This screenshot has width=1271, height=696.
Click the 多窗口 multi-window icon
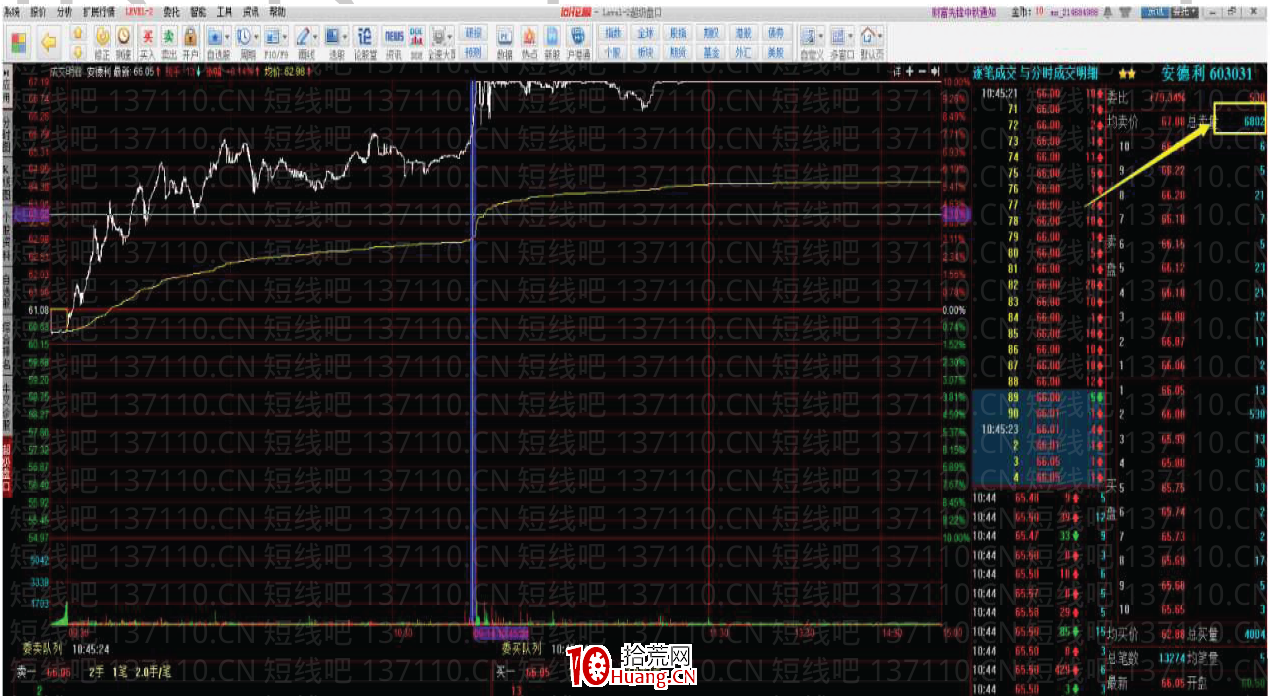[837, 36]
